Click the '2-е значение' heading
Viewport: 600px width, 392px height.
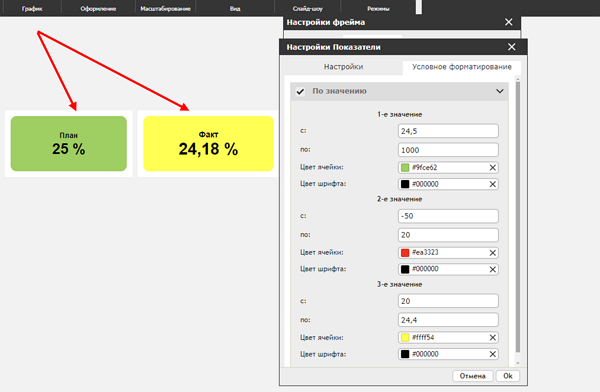[x=399, y=199]
